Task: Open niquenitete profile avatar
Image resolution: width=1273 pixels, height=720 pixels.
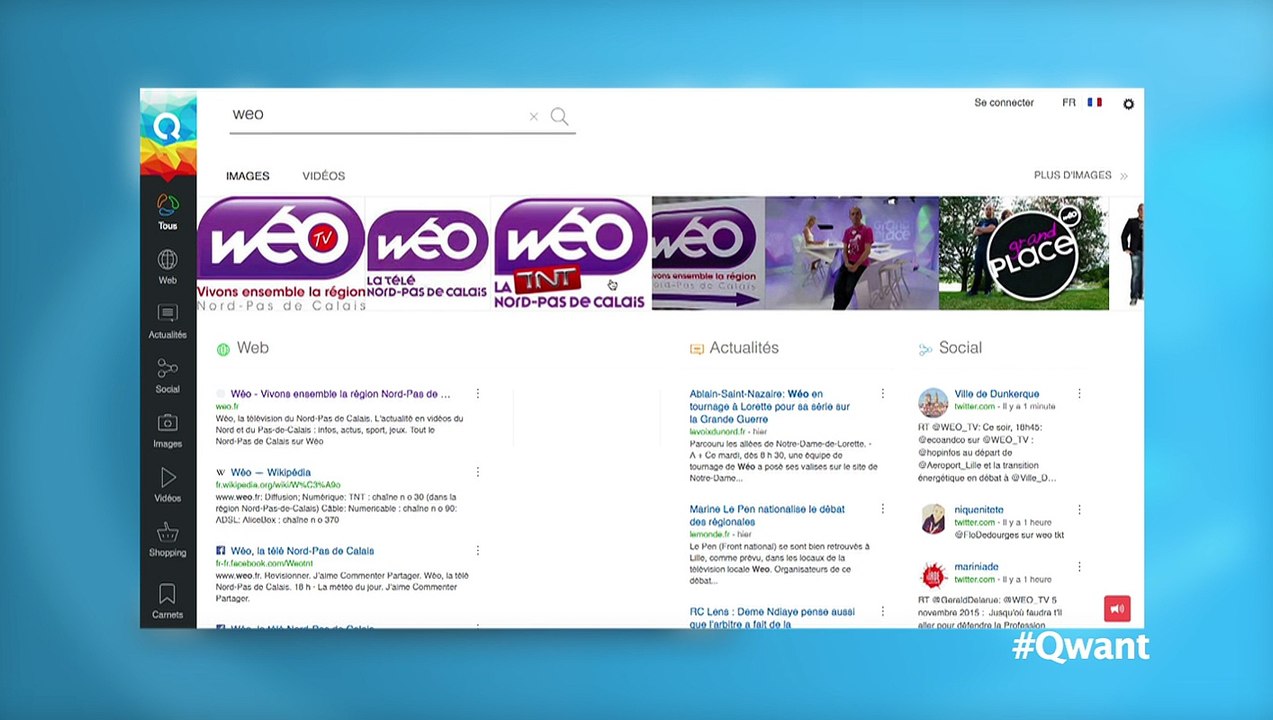Action: (x=933, y=518)
